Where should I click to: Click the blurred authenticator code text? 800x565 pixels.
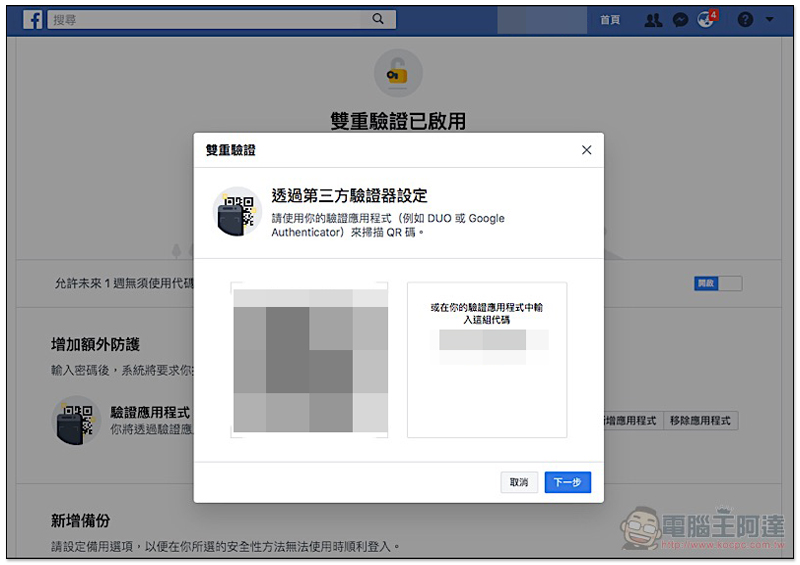[x=488, y=346]
